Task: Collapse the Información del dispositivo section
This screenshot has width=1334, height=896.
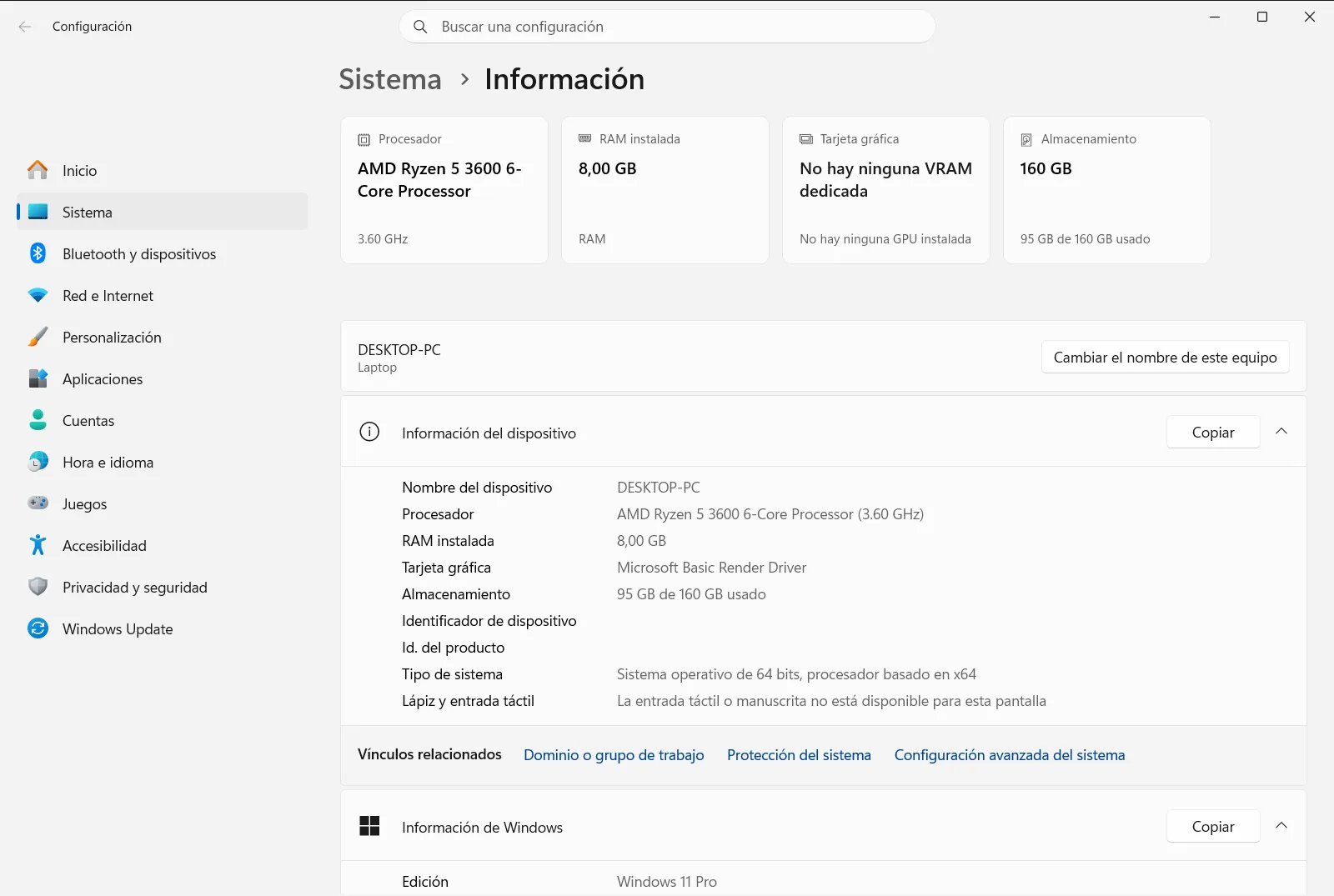Action: click(1281, 432)
